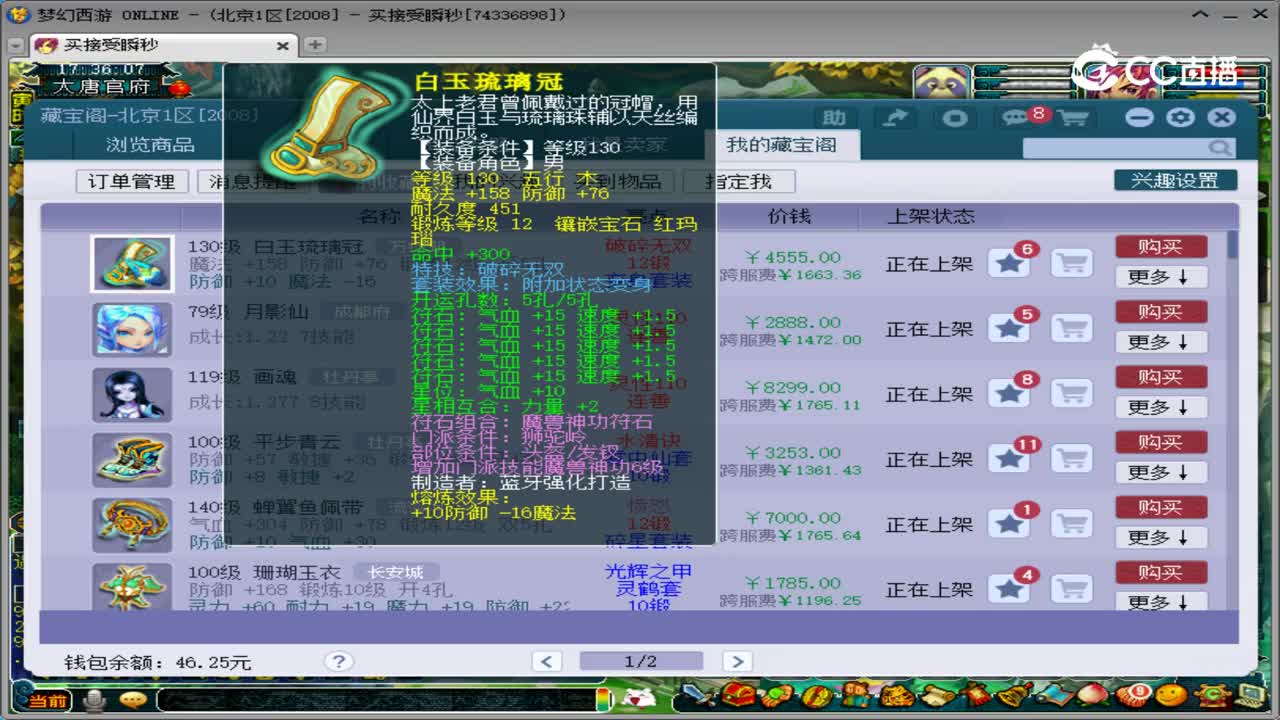Open the 藏宝阁 settings gear icon
The image size is (1280, 720).
1180,117
